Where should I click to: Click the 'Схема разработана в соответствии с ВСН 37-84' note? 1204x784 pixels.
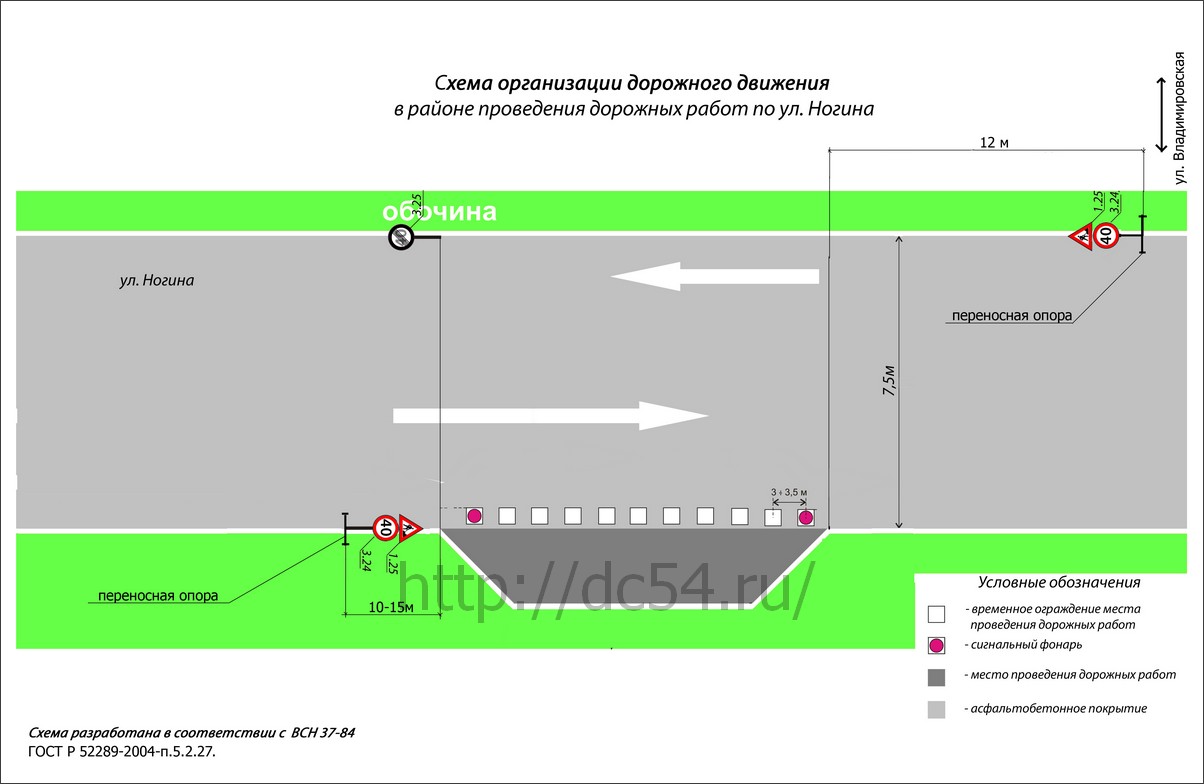(192, 733)
